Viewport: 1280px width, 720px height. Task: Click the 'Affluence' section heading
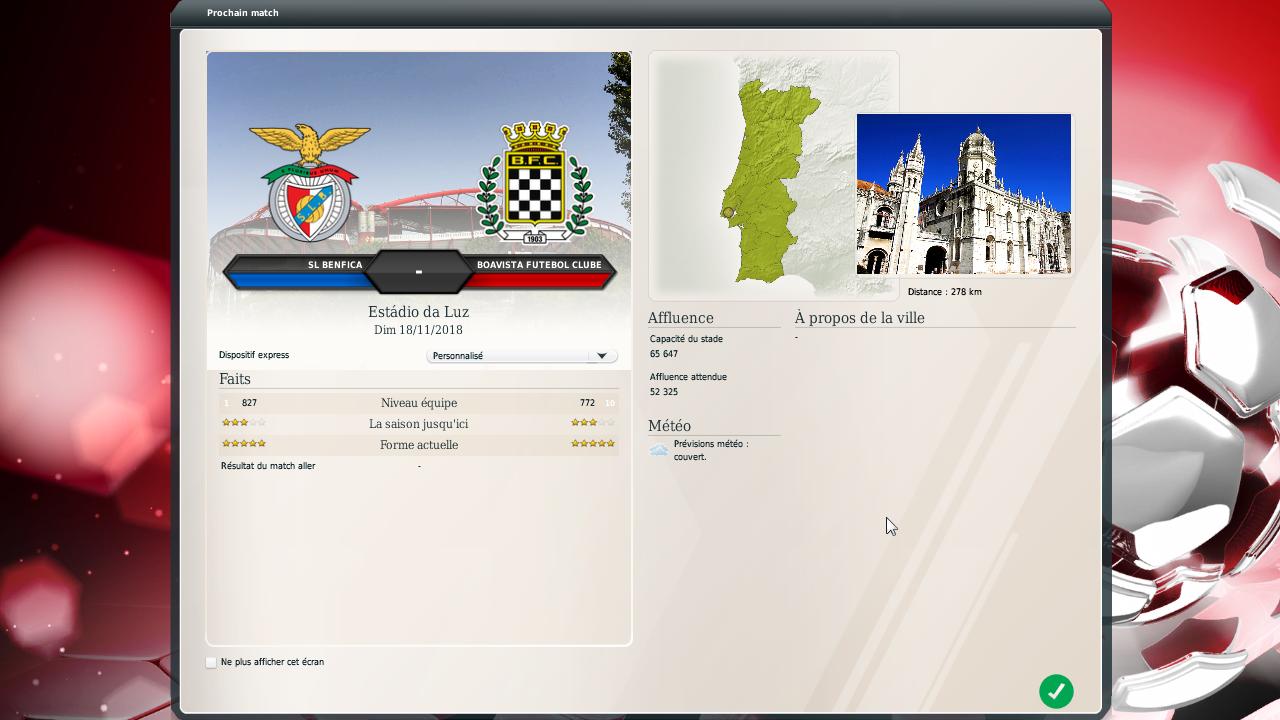pos(680,318)
